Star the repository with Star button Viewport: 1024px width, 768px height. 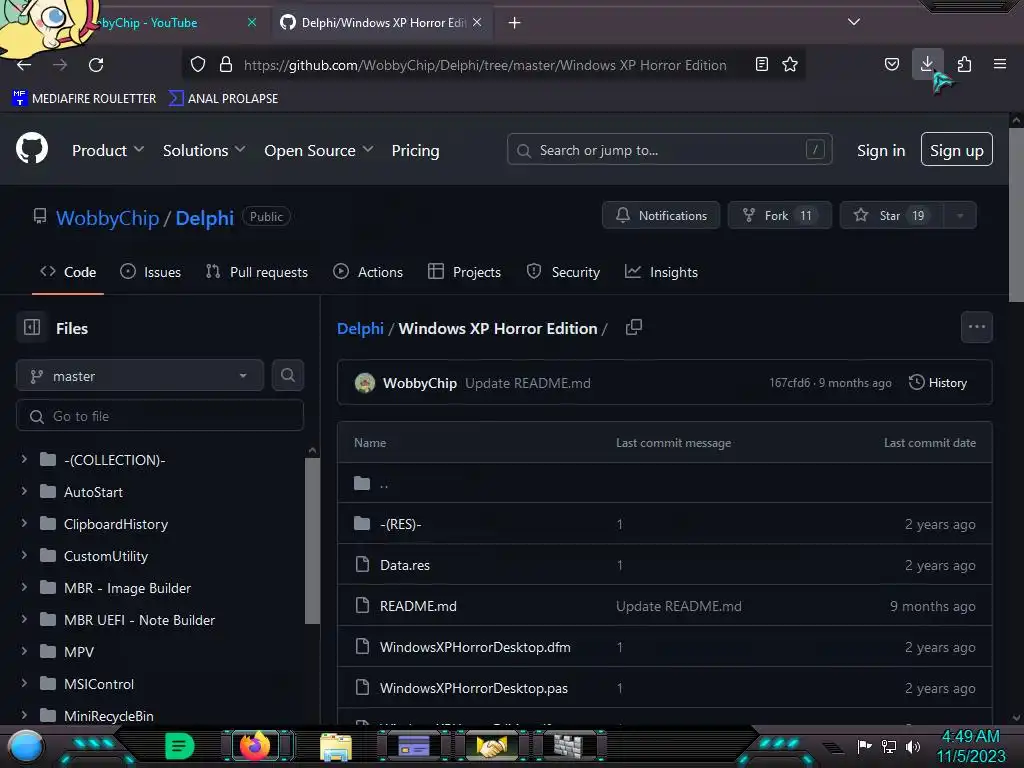tap(891, 216)
